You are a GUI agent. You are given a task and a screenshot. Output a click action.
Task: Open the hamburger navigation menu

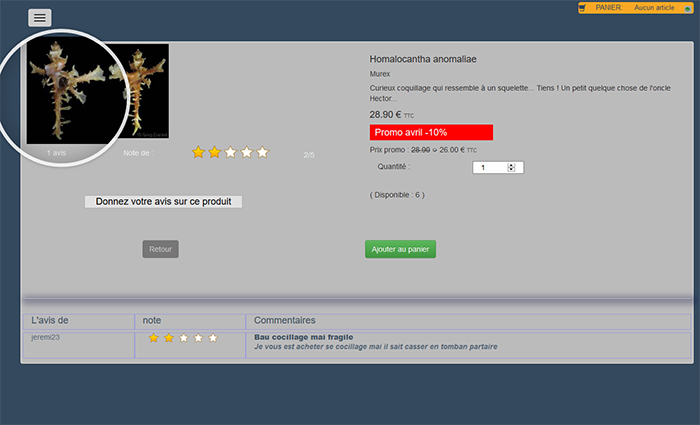tap(40, 18)
